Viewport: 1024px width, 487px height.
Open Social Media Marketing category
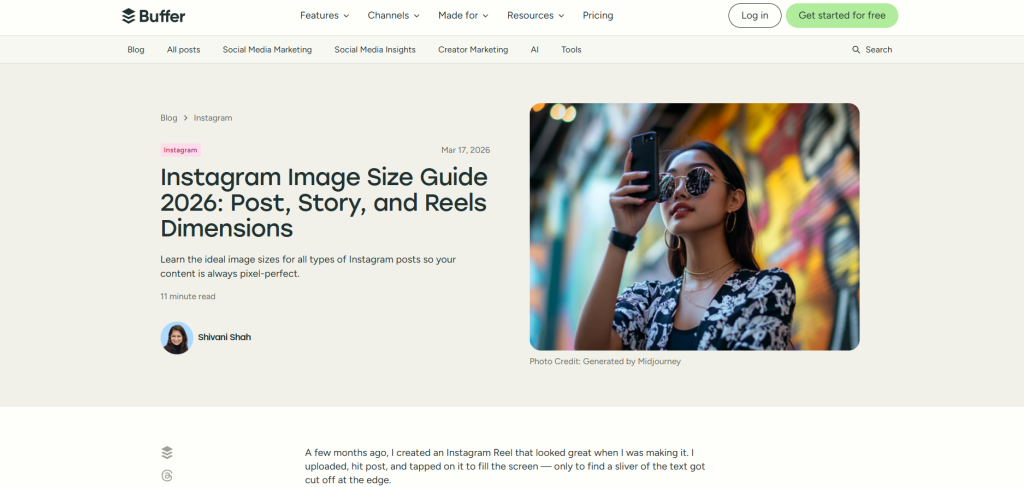point(267,50)
